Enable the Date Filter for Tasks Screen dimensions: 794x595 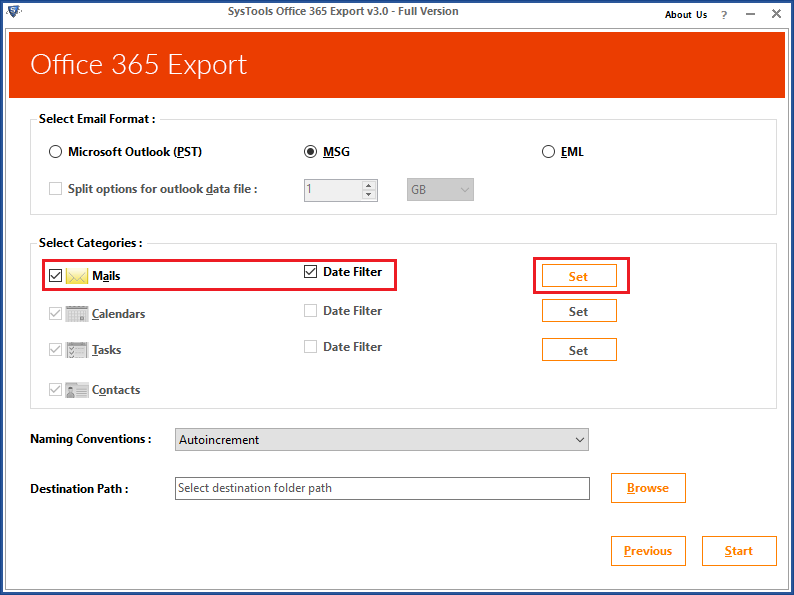[x=310, y=347]
